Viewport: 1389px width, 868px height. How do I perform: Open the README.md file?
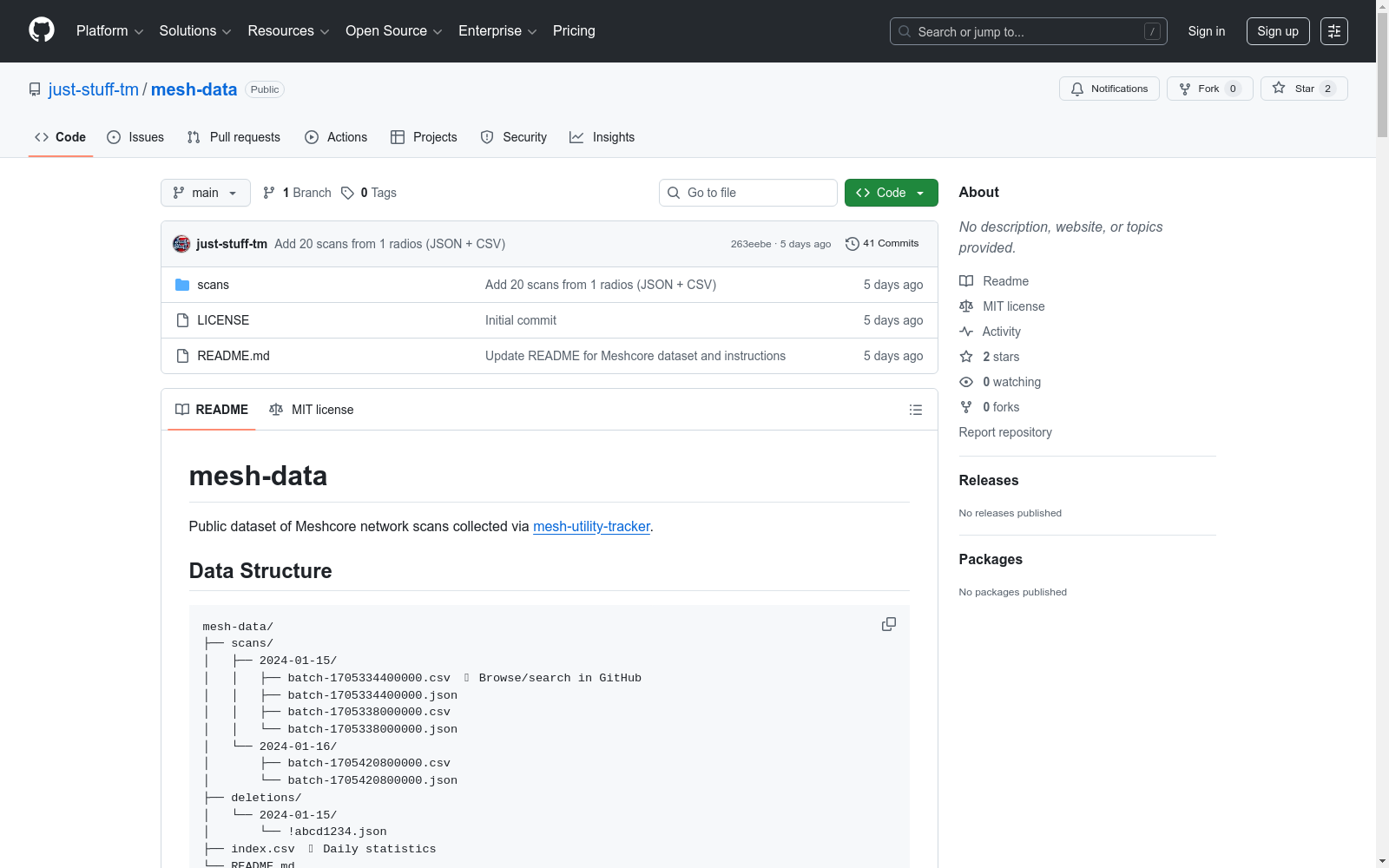(x=234, y=356)
